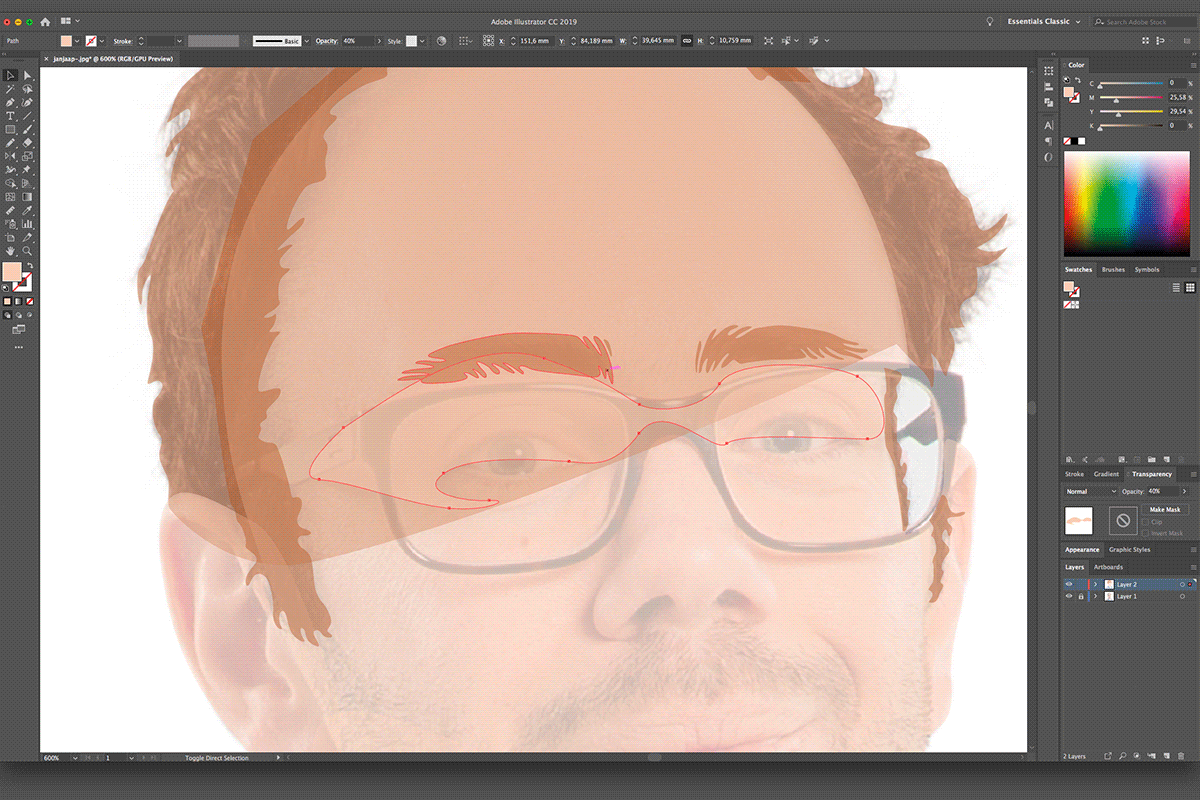
Task: Select the Type tool
Action: point(10,116)
